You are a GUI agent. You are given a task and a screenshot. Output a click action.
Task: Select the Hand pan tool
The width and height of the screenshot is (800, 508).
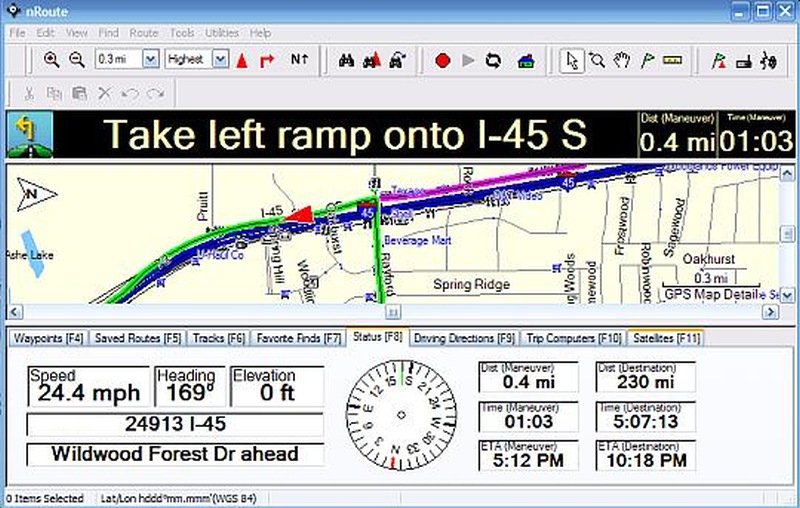[x=621, y=60]
